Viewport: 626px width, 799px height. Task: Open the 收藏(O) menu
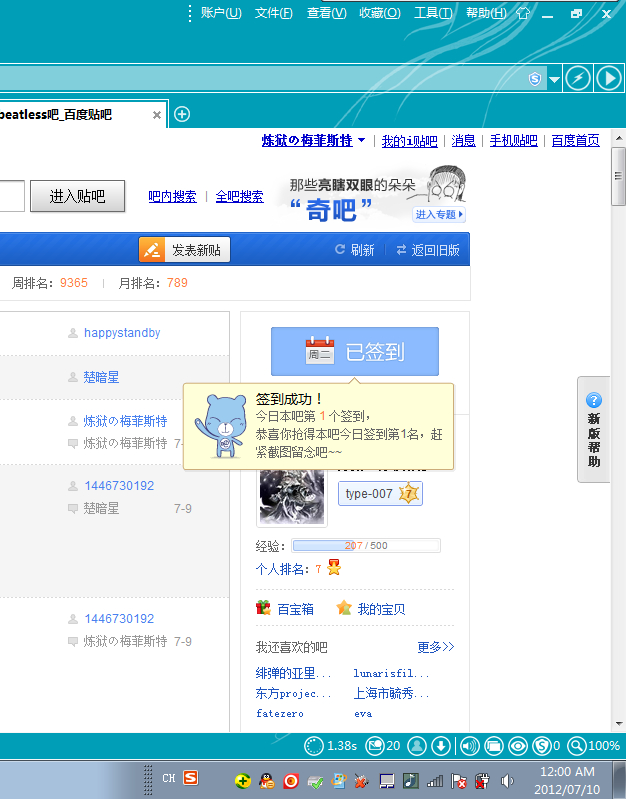tap(380, 13)
